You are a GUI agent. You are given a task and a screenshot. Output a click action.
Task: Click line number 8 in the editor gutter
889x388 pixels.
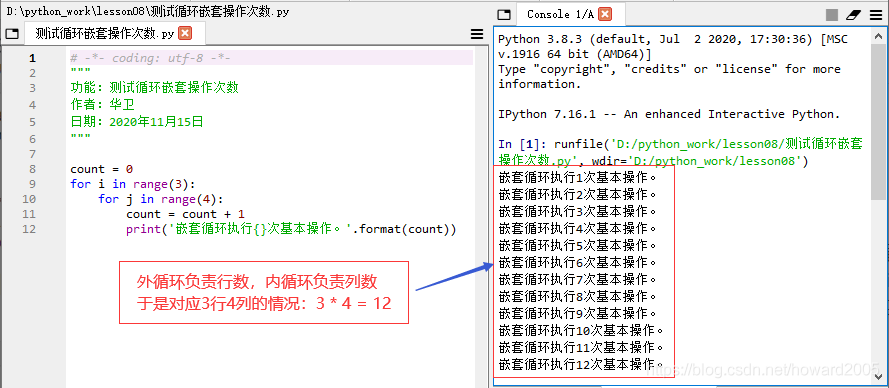coord(32,169)
